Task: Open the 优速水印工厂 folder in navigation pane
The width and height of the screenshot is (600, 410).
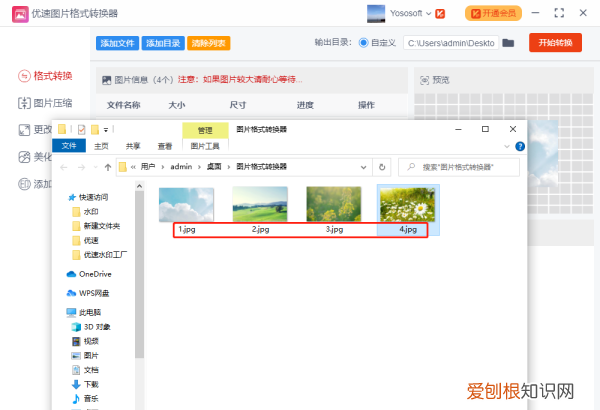Action: click(99, 255)
